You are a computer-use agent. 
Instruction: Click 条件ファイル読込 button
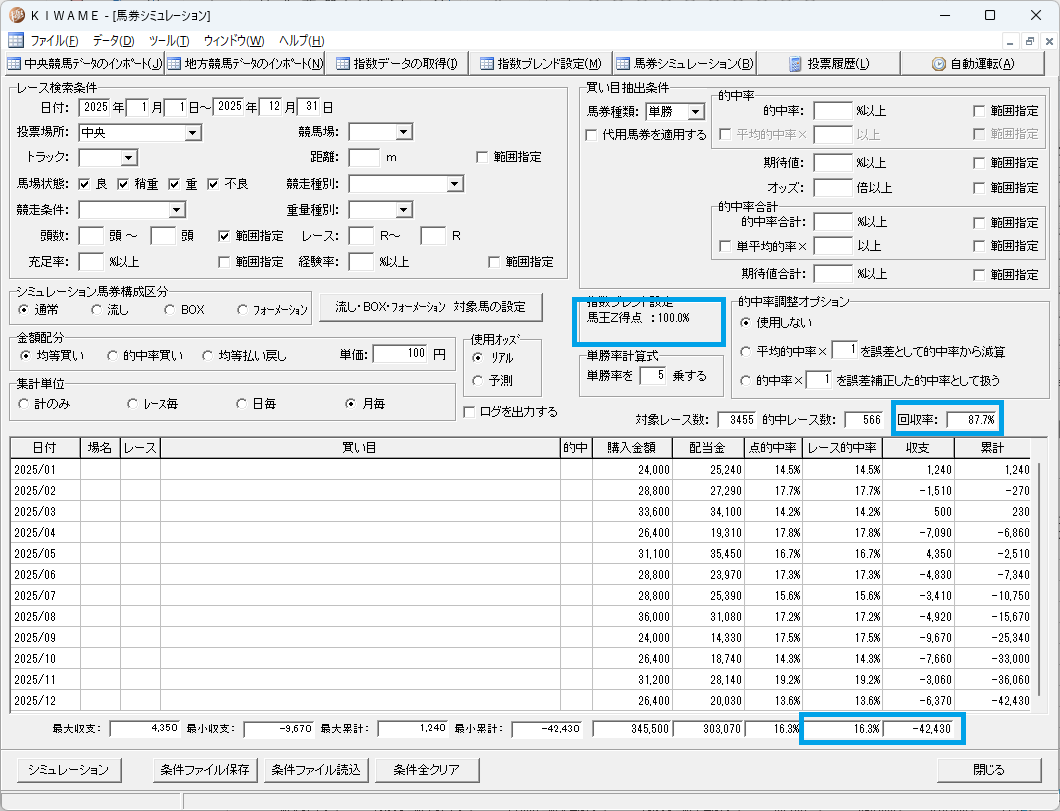[x=316, y=770]
